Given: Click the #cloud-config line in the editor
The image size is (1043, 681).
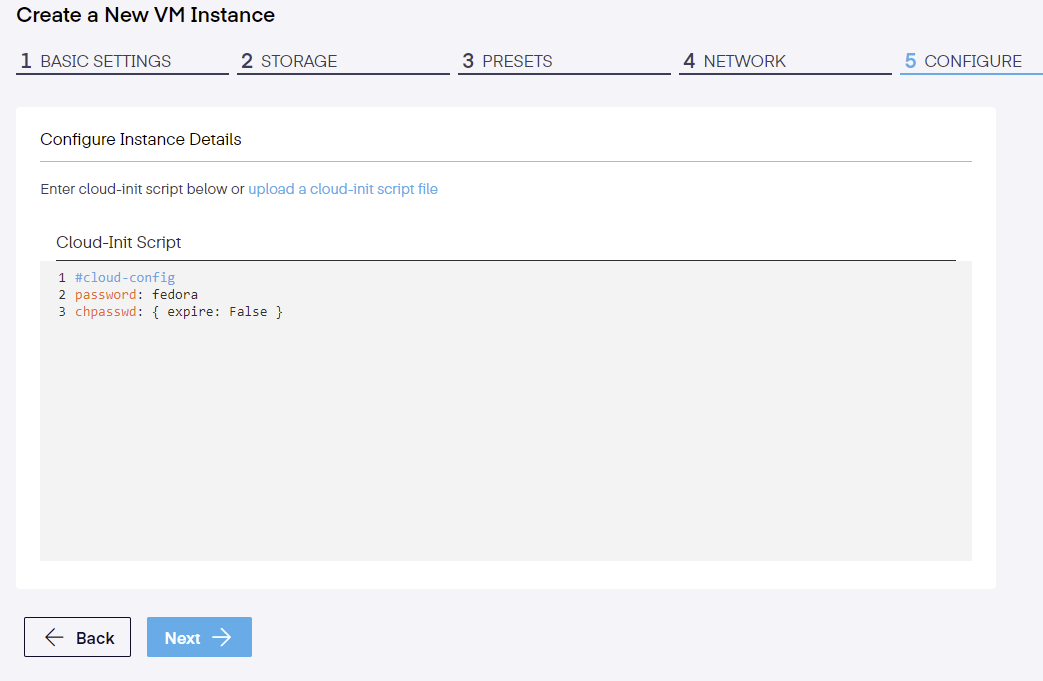Looking at the screenshot, I should [125, 277].
